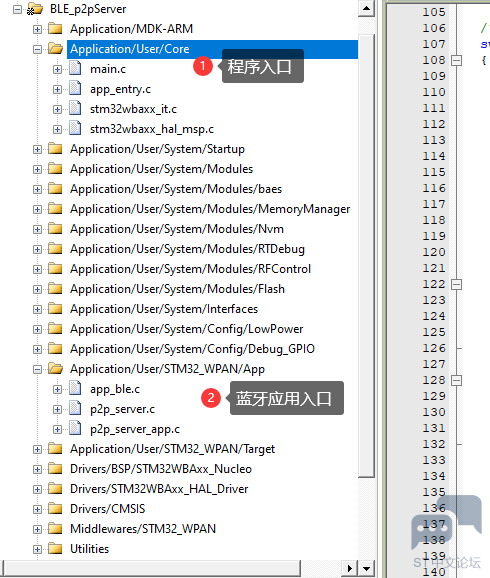Click the Config/LowPower folder icon

pos(55,328)
